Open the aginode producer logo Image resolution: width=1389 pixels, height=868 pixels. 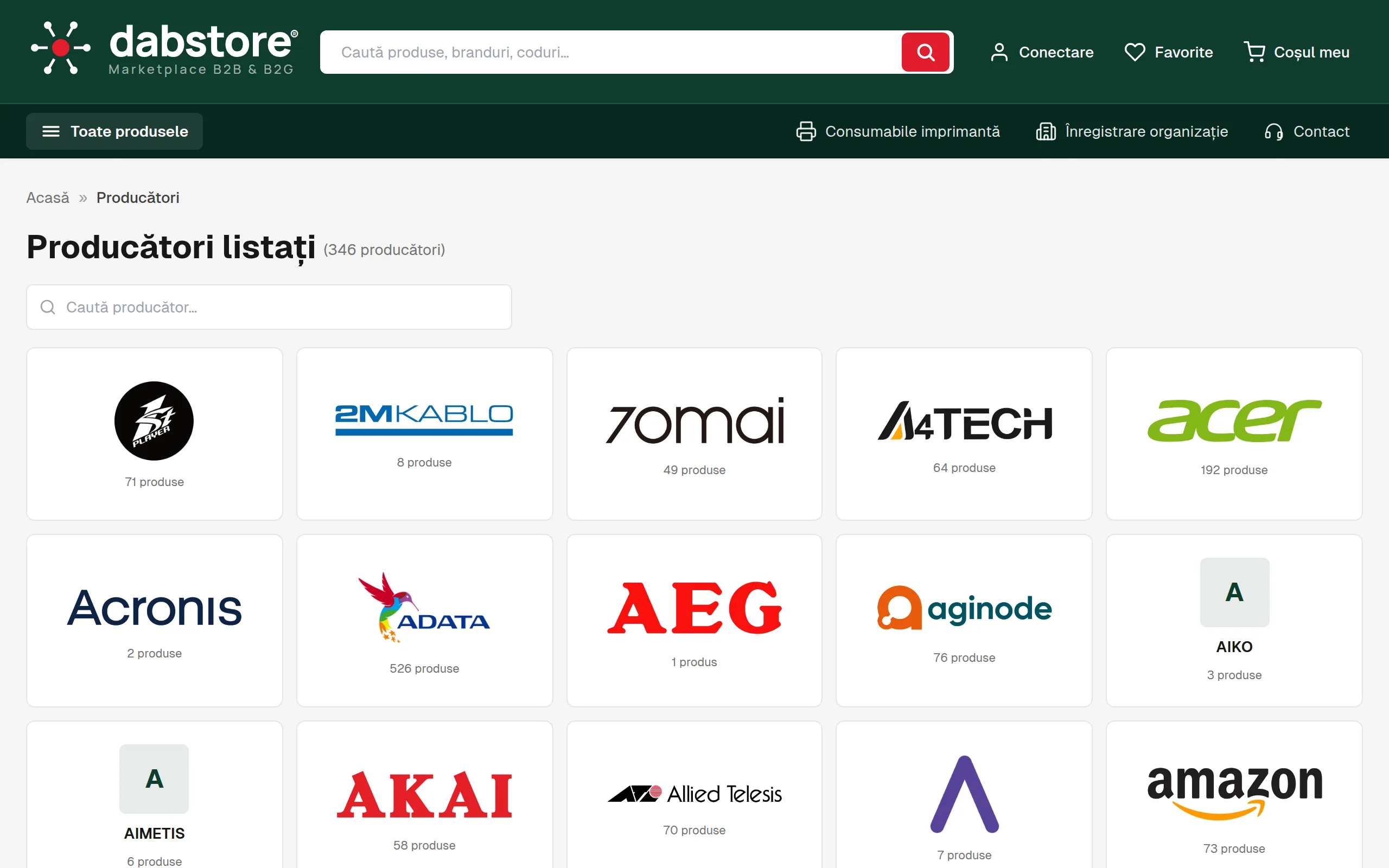pyautogui.click(x=964, y=608)
